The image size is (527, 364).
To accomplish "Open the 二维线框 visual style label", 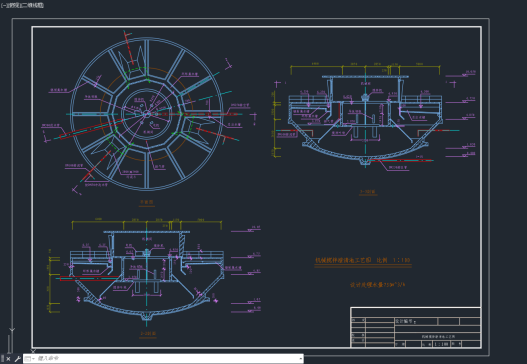I will 32,5.
